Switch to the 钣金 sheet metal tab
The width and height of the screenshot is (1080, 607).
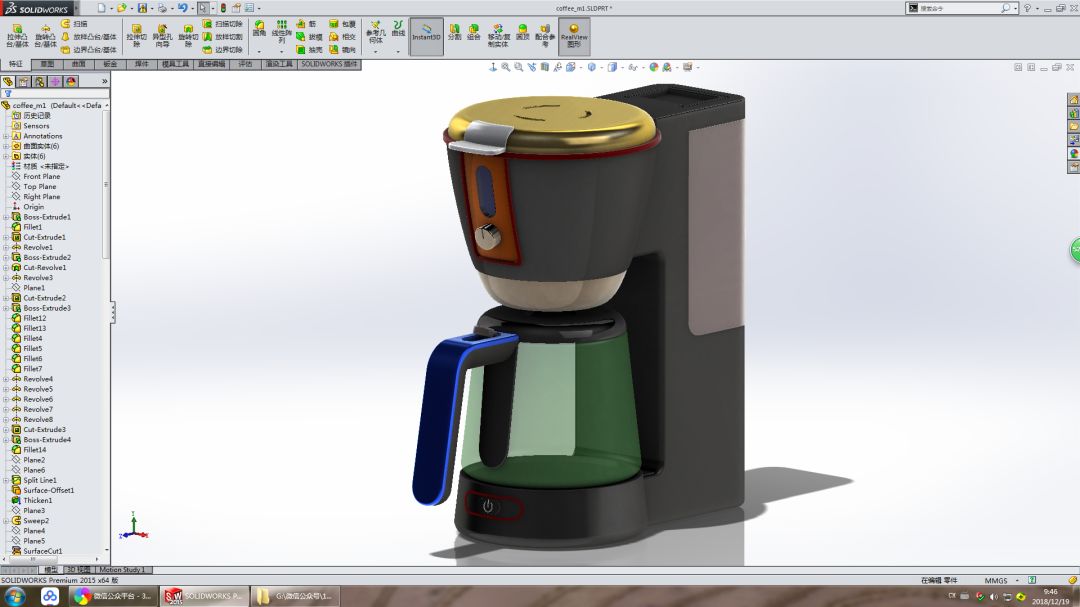click(109, 64)
